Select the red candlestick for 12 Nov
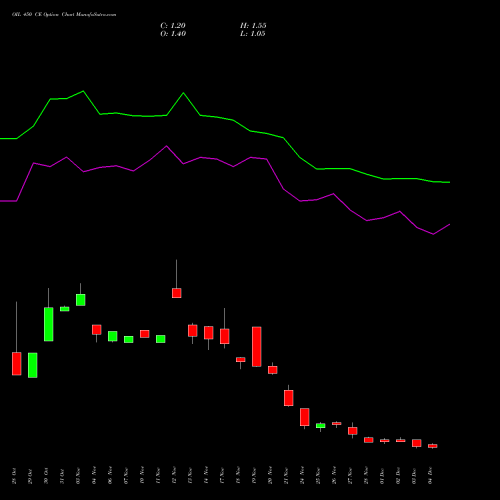The height and width of the screenshot is (500, 500). [x=177, y=293]
